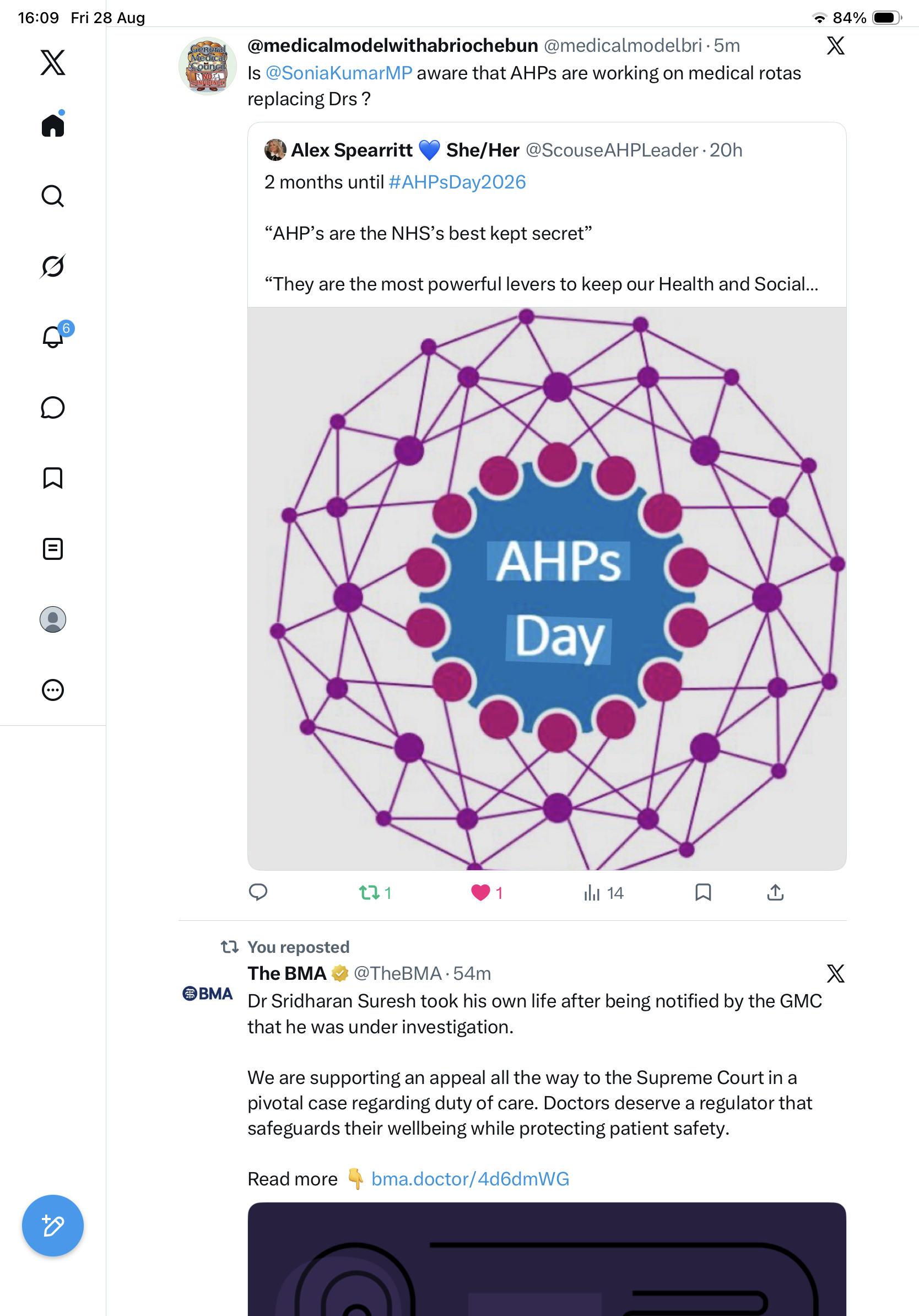Viewport: 919px width, 1316px height.
Task: Open the bma.doctor/4d6dmWG link
Action: click(x=471, y=1179)
